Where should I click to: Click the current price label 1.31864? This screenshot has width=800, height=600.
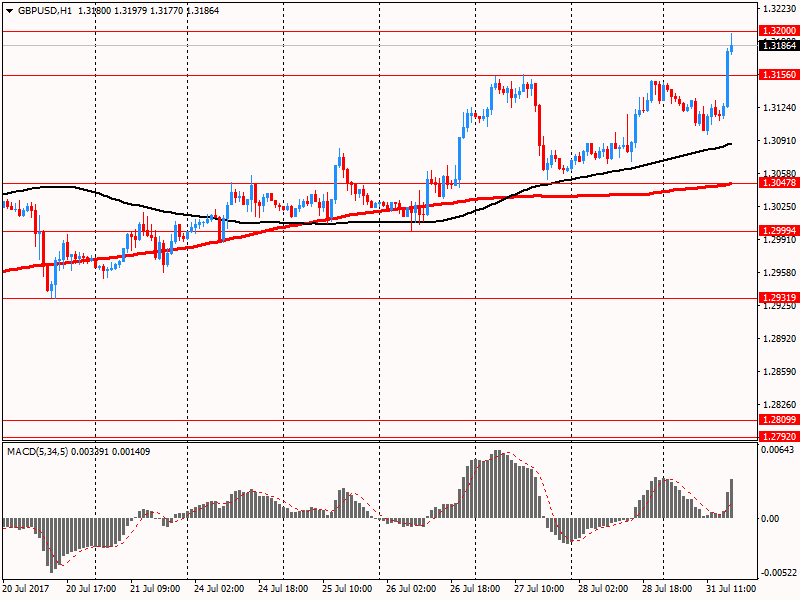[779, 46]
